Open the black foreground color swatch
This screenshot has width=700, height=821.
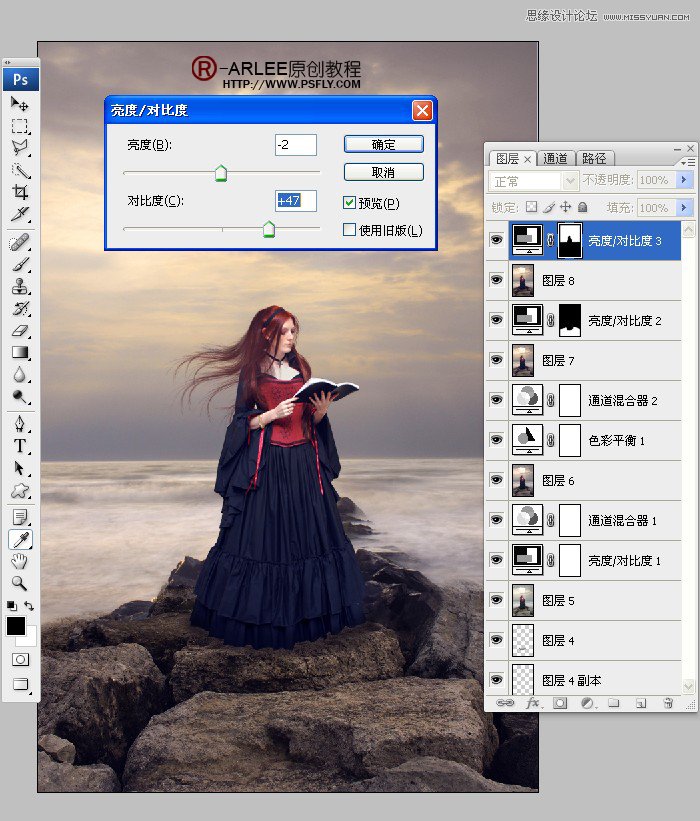[x=16, y=626]
